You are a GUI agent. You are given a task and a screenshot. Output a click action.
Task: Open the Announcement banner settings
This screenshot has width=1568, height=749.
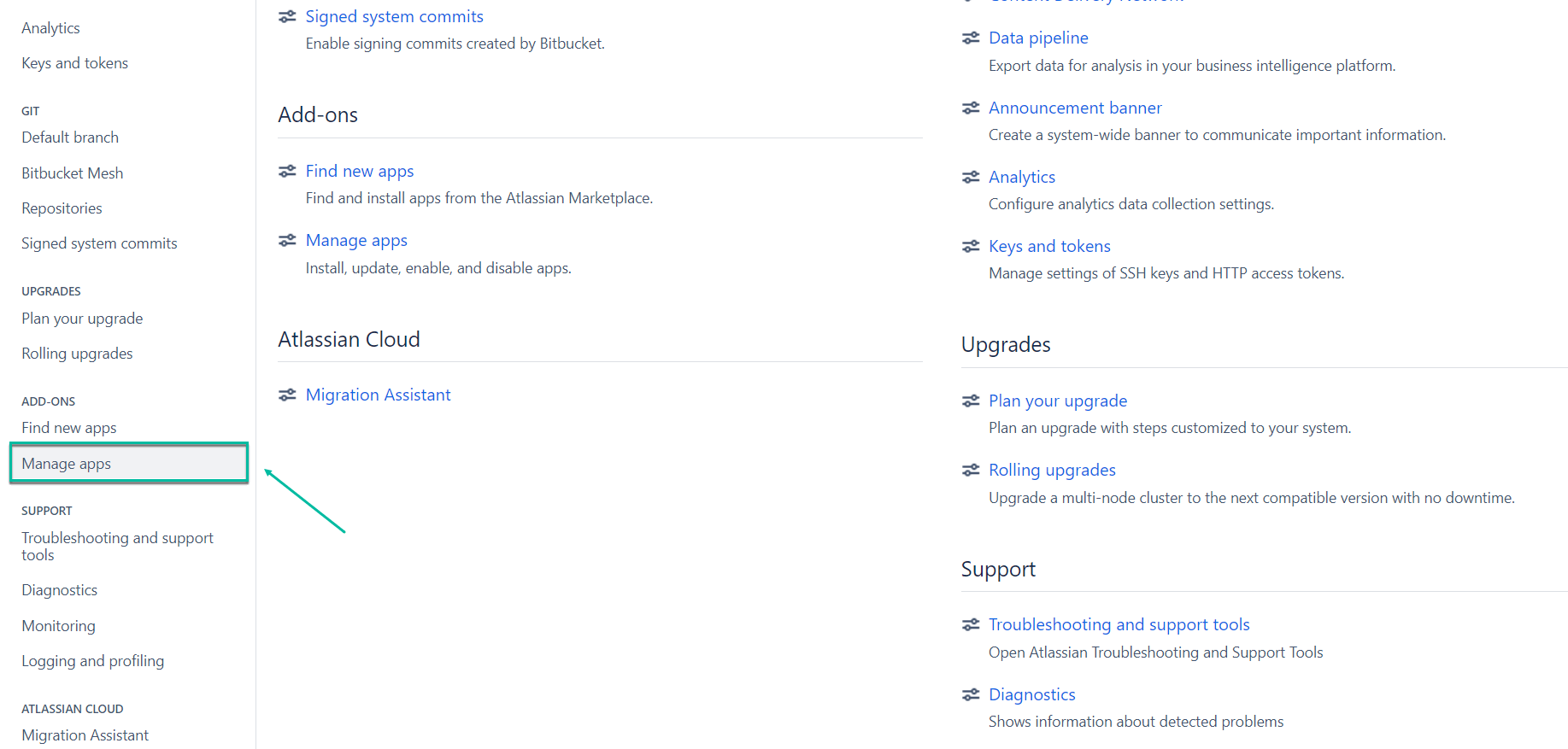click(x=1074, y=108)
